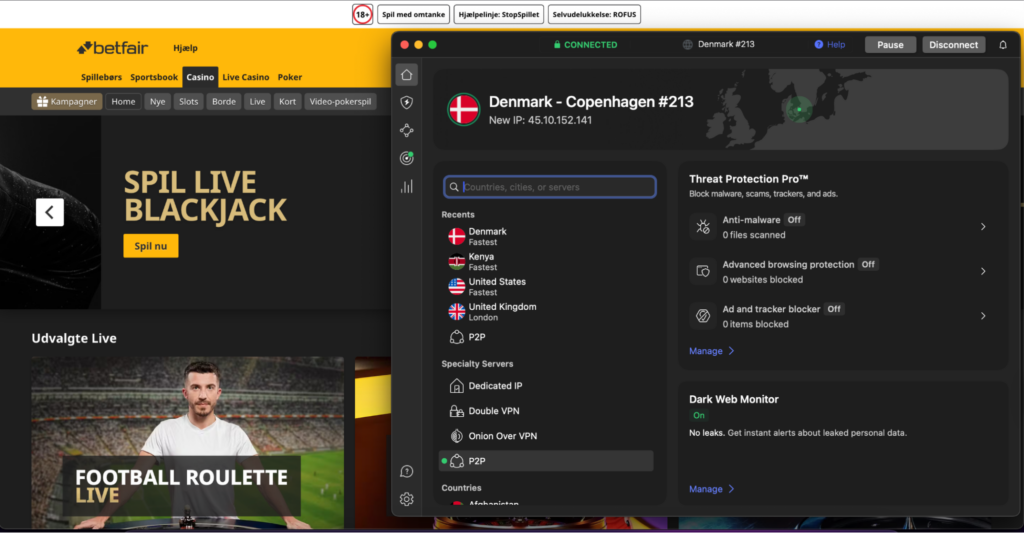Open Kampagner promotions button
Screen dimensions: 1024x533
click(67, 101)
